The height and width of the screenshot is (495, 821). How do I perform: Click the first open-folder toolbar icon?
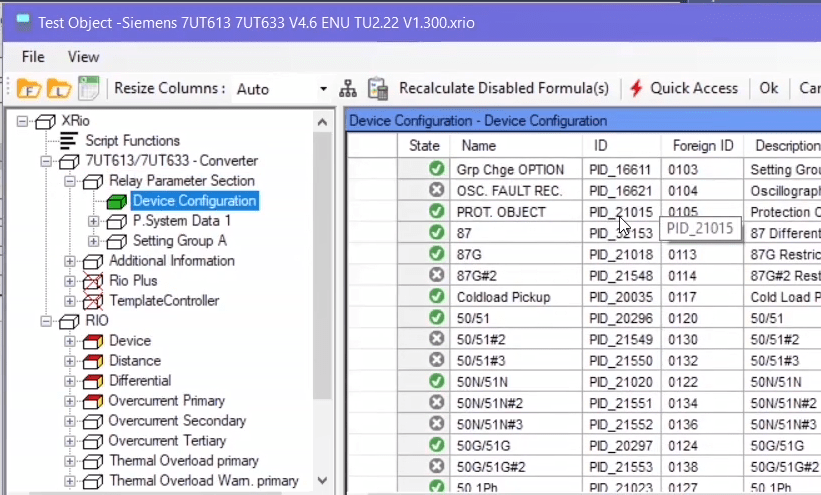click(x=27, y=89)
